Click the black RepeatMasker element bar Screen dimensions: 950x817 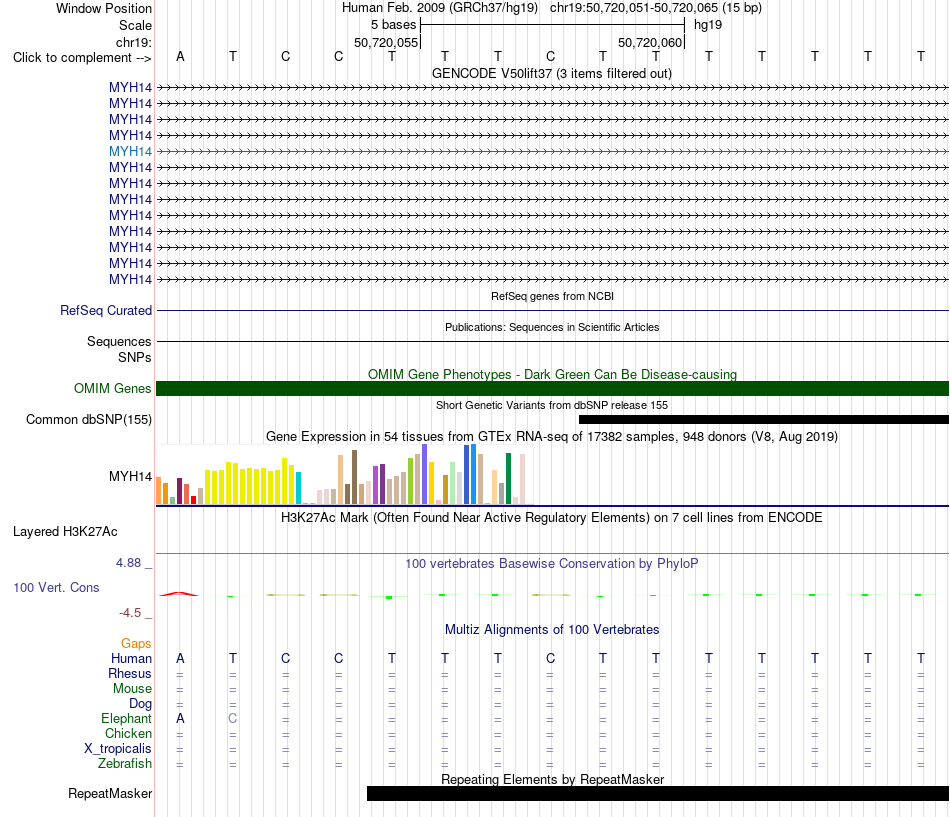tap(657, 793)
